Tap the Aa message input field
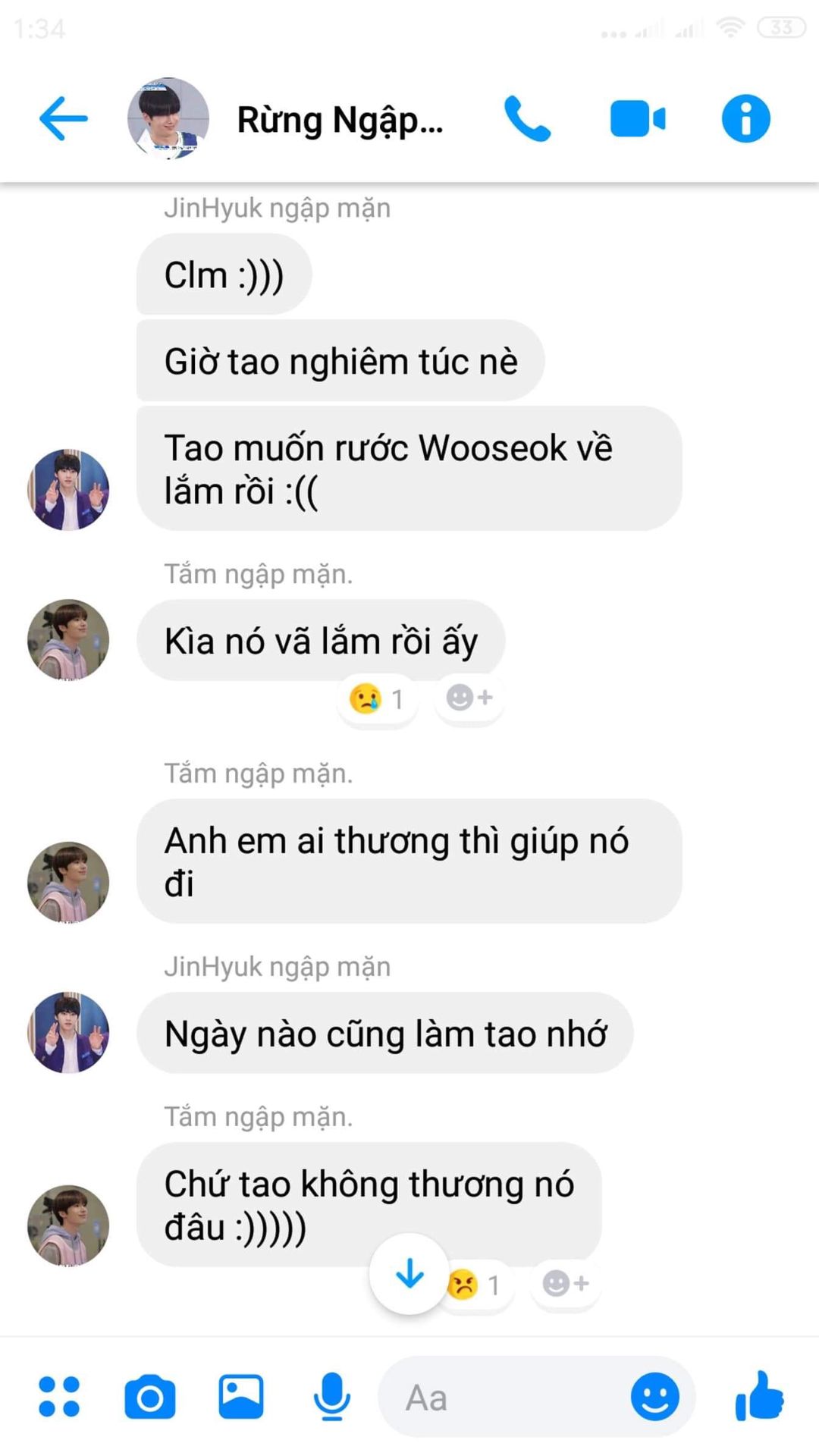The image size is (819, 1456). coord(516,1396)
